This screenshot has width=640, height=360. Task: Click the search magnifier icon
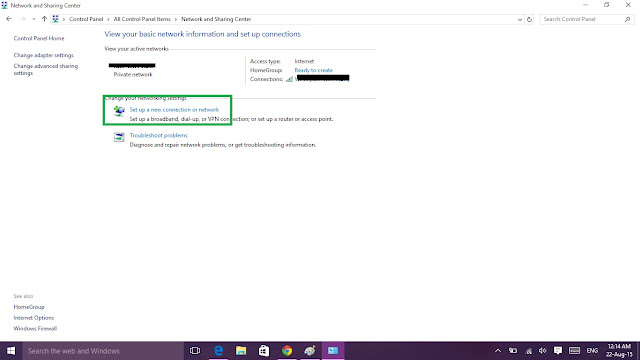[x=627, y=19]
